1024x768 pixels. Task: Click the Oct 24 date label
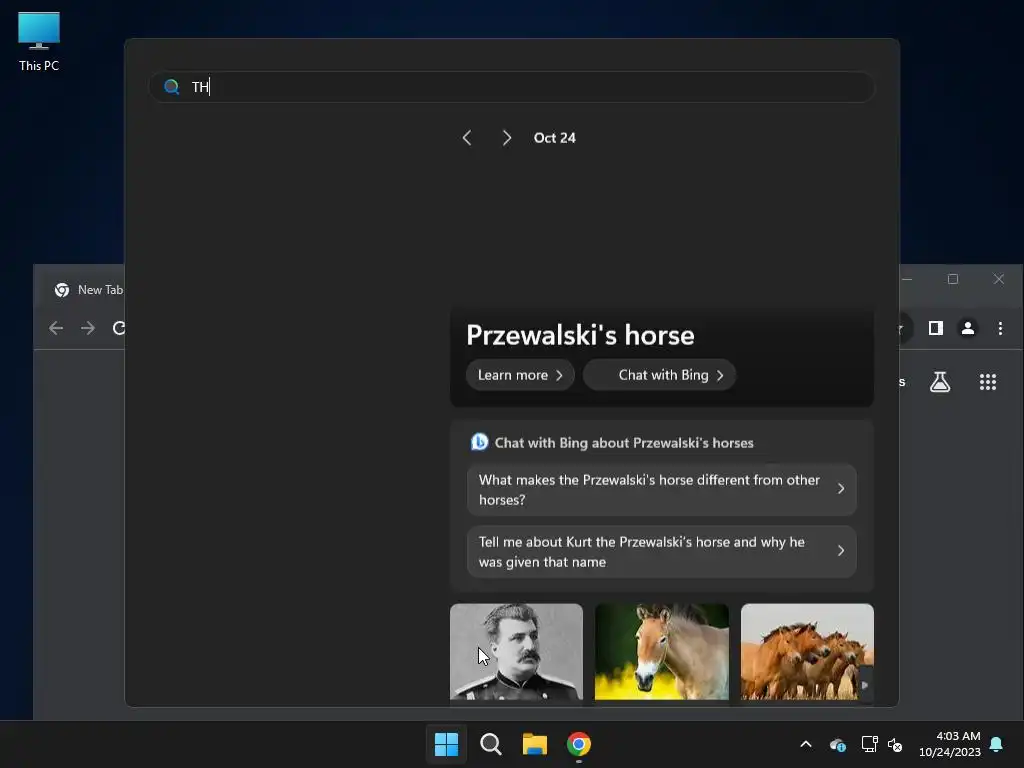click(x=554, y=138)
